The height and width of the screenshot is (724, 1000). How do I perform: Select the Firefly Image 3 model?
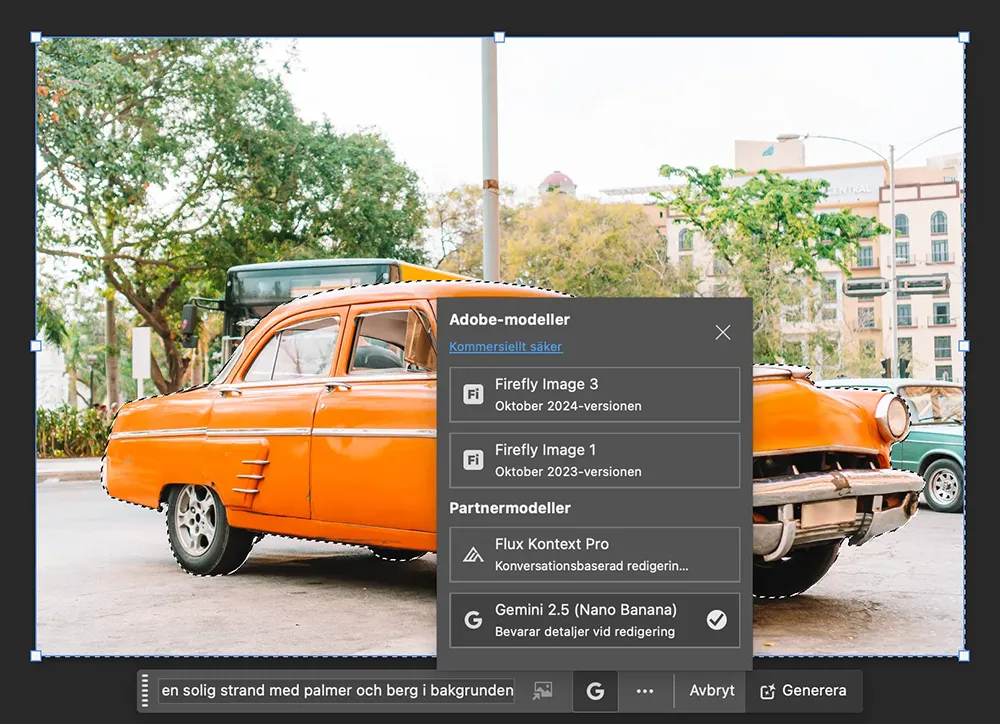click(594, 394)
